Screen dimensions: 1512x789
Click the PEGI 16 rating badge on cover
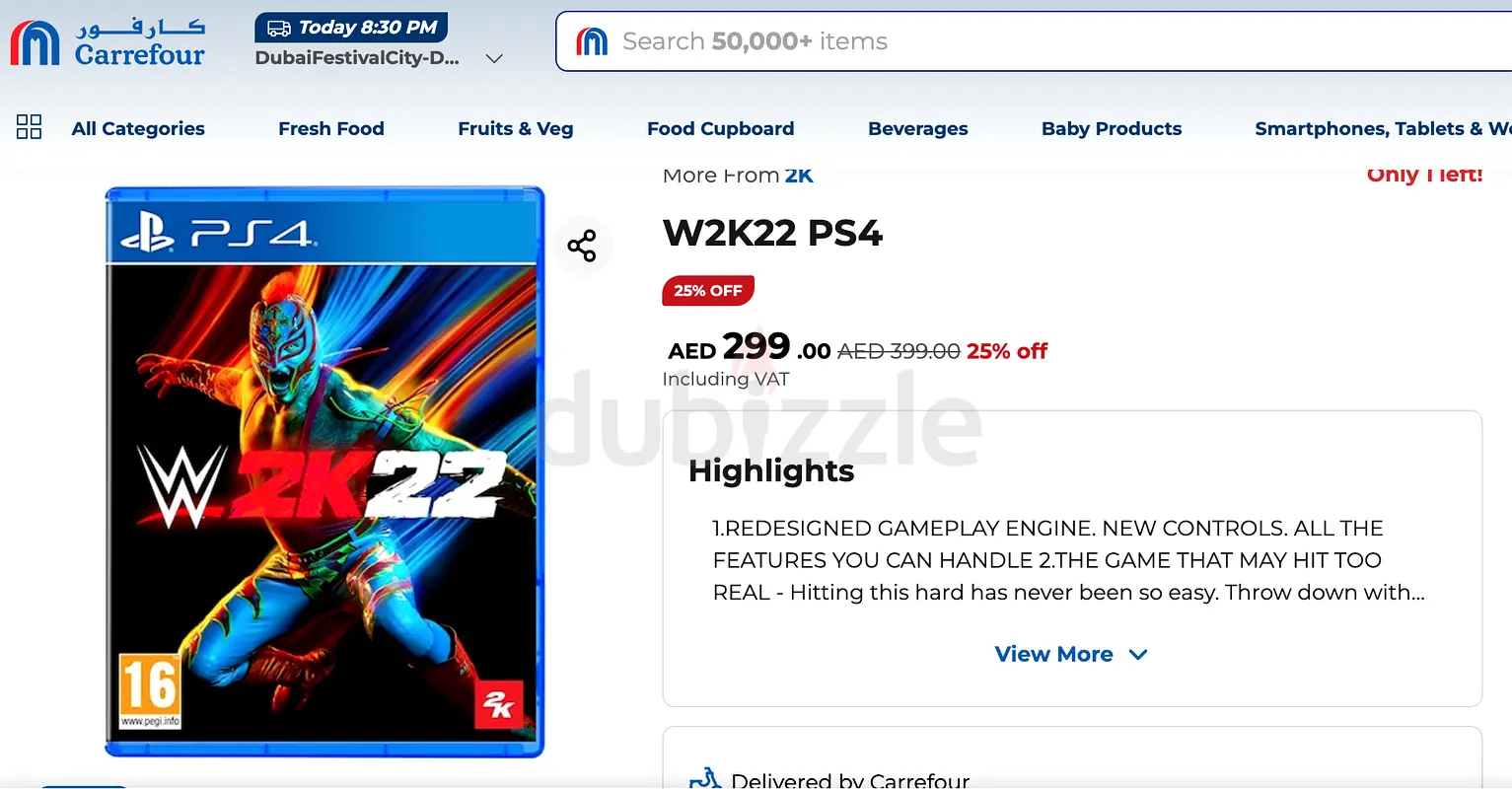pos(150,690)
